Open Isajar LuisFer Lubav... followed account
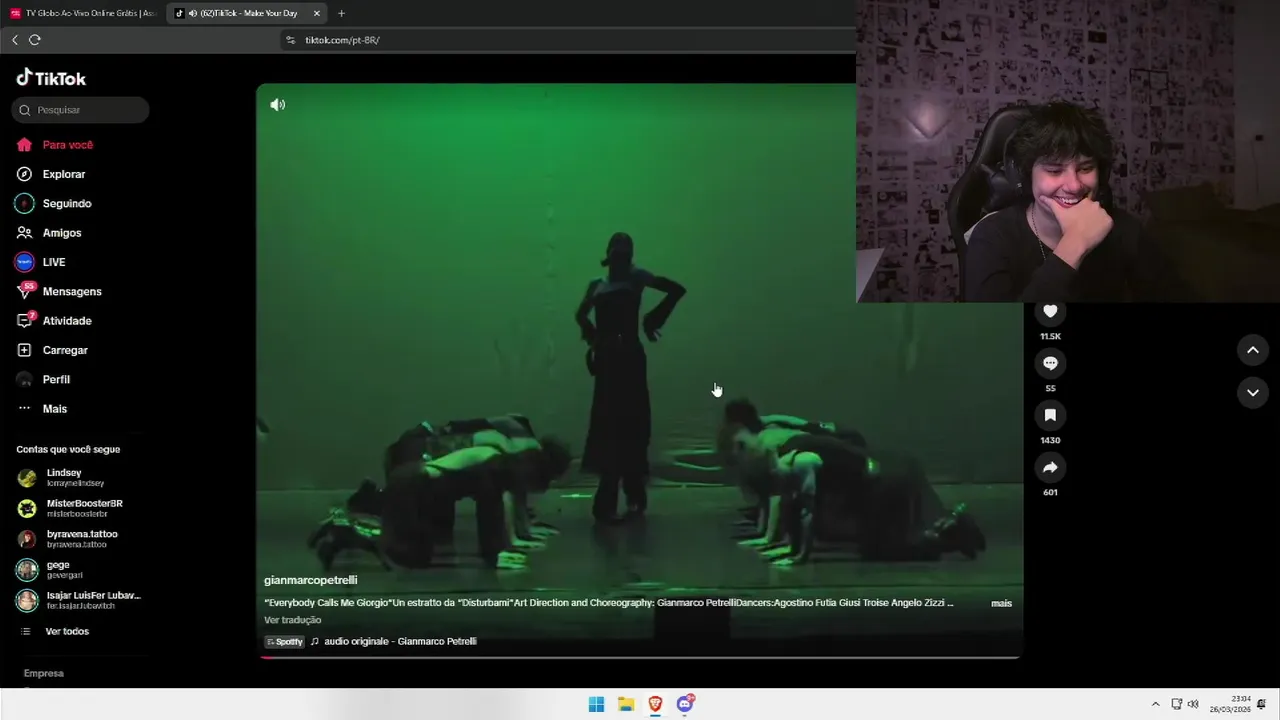 click(x=78, y=600)
